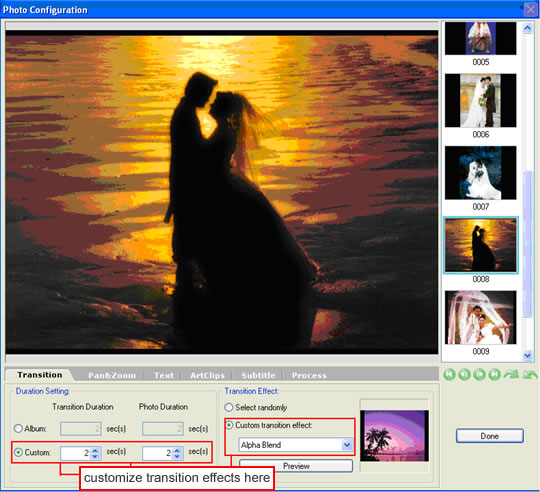This screenshot has width=540, height=492.
Task: Click the 'Duration Setting:' group label
Action: click(42, 391)
